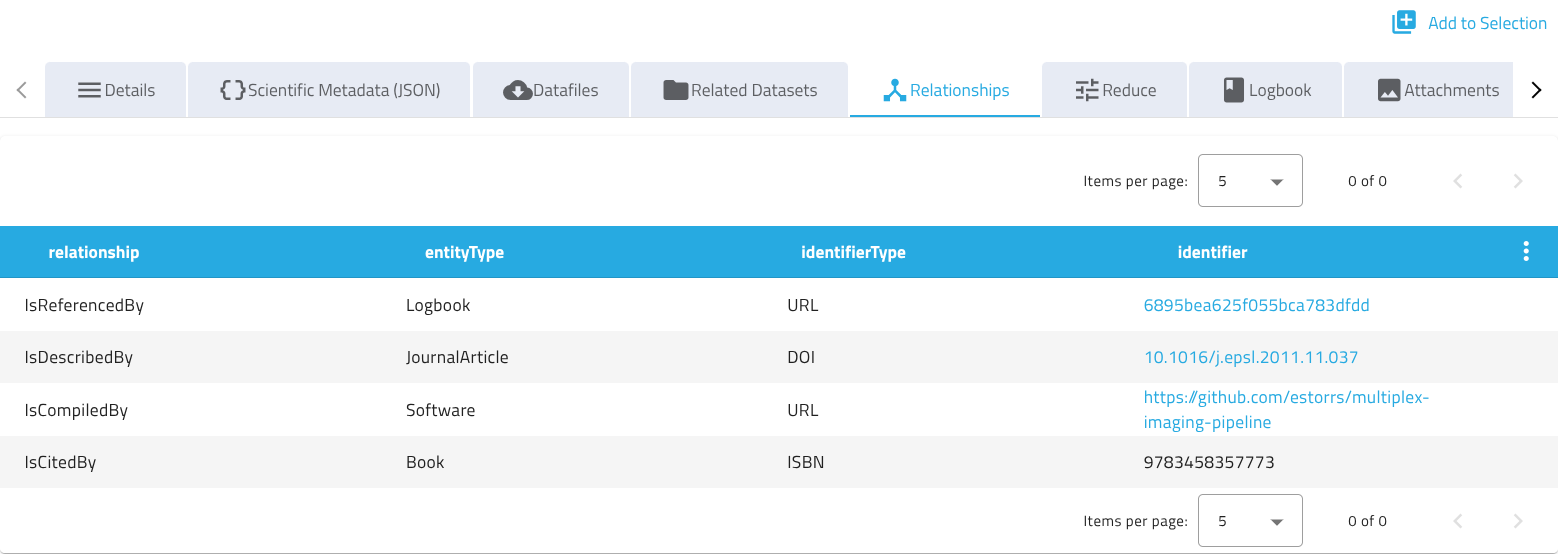This screenshot has width=1558, height=554.
Task: Click the top '0 of 0' range label
Action: click(1367, 181)
